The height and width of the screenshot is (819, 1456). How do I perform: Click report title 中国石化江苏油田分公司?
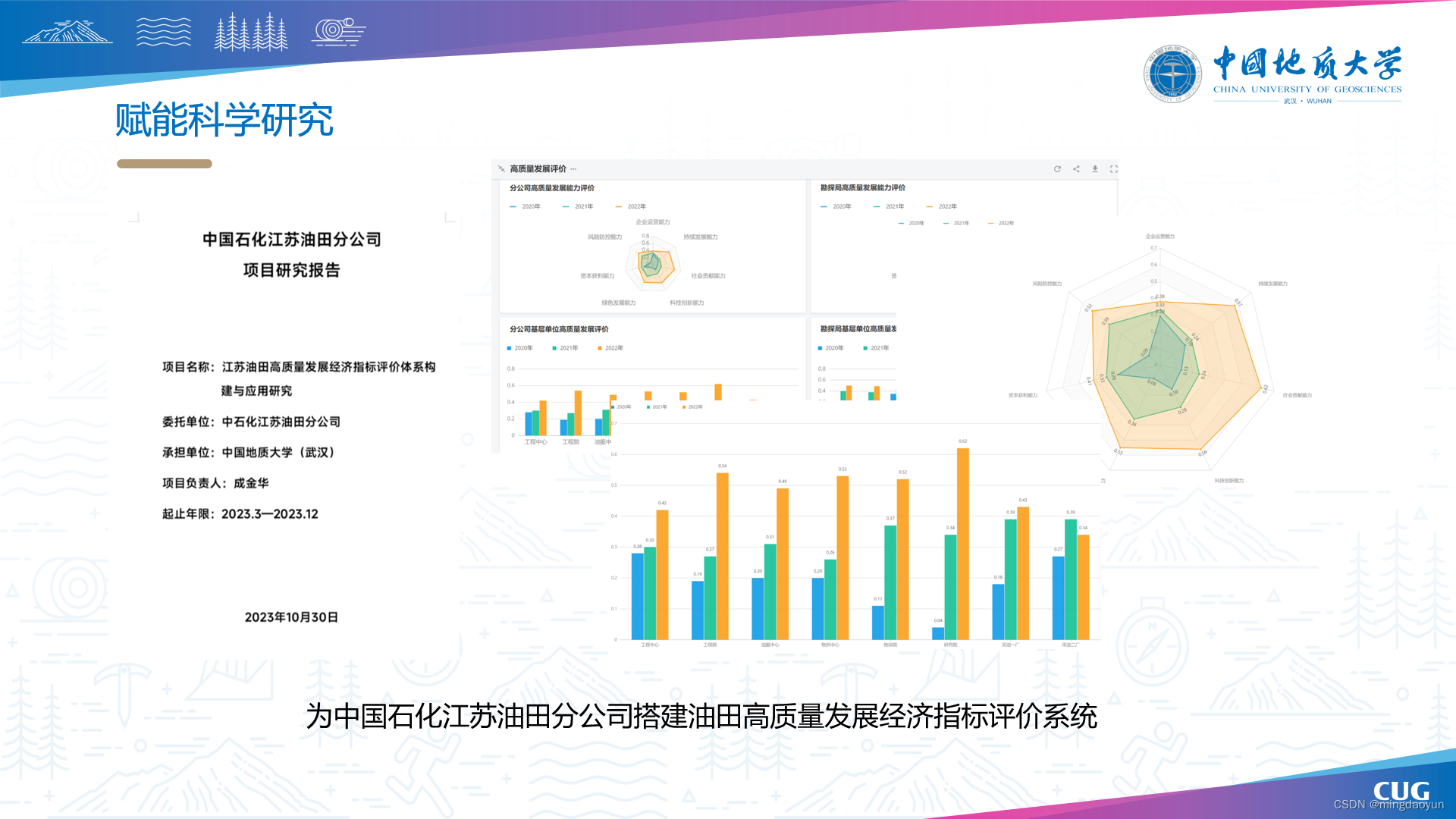pyautogui.click(x=292, y=240)
